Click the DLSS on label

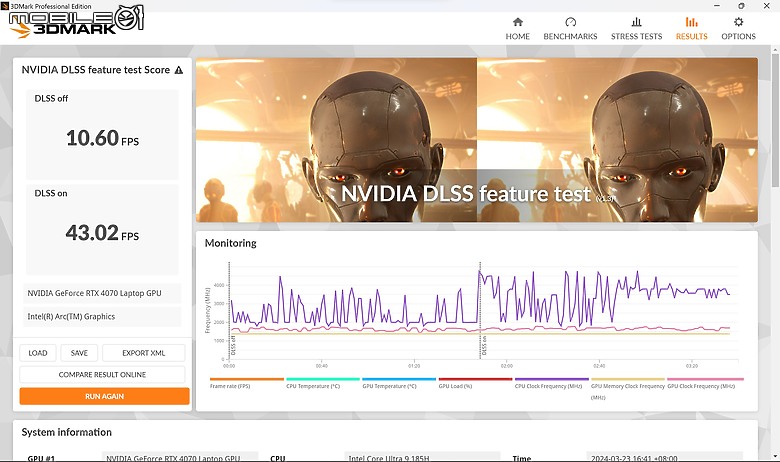51,193
